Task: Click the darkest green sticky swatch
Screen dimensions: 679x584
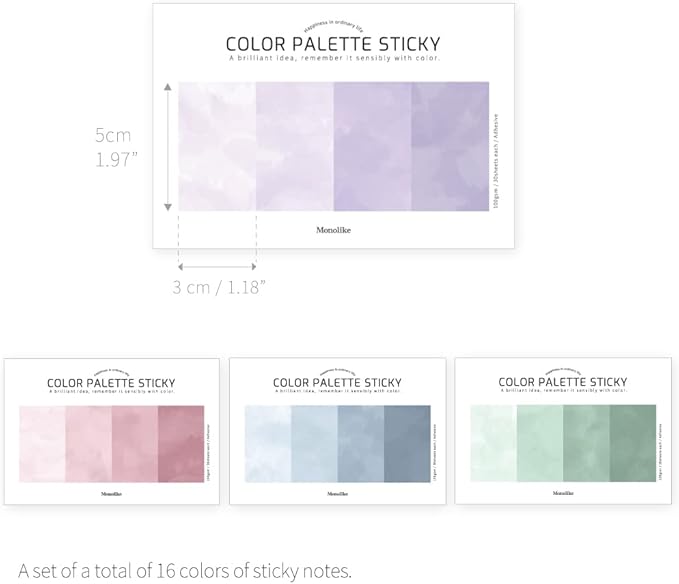Action: pos(633,444)
